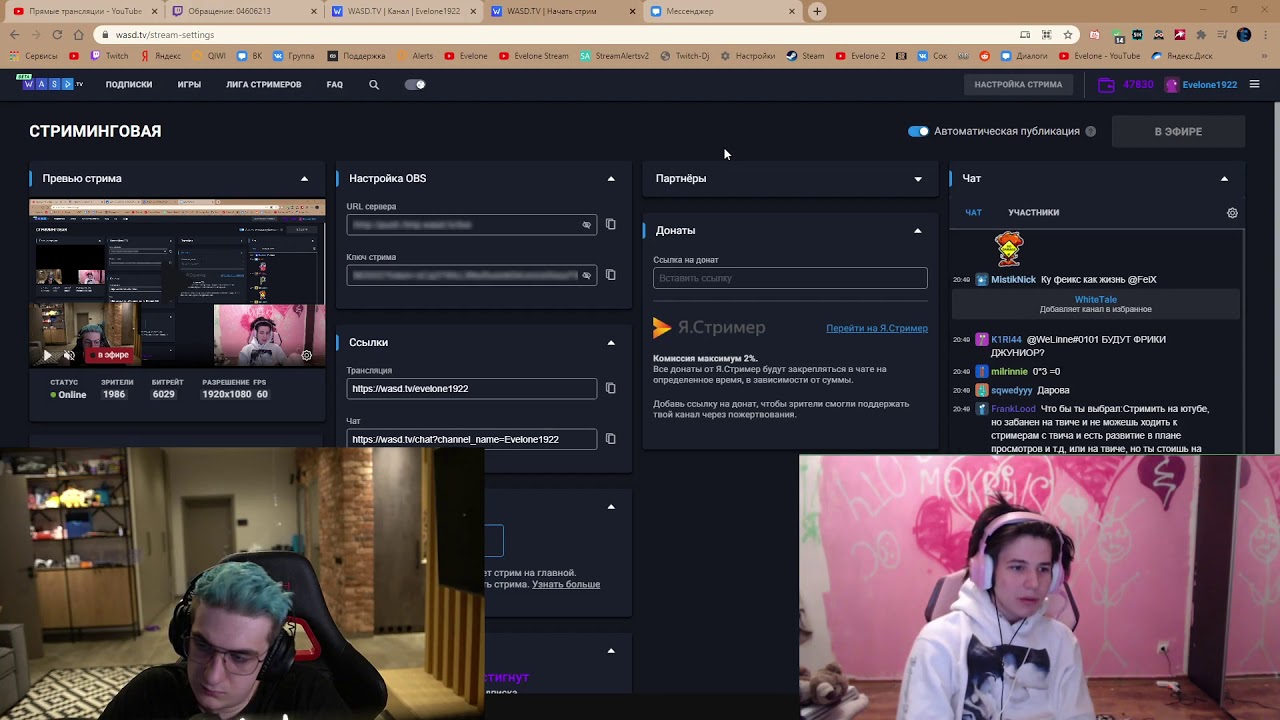Toggle Автоматическая публикация switch
Screen dimensions: 1280x720
coord(918,131)
